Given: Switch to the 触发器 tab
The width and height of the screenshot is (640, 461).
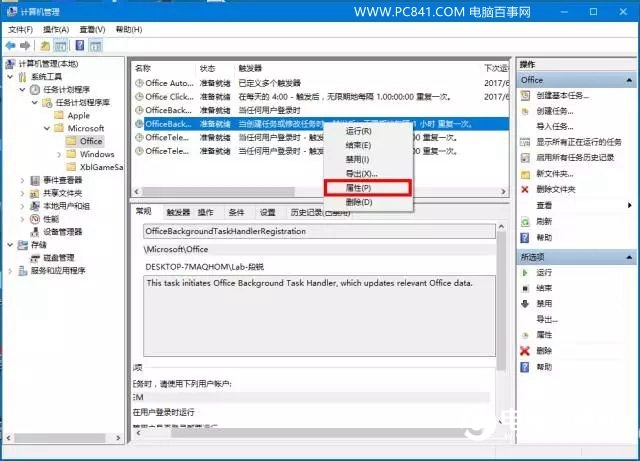Looking at the screenshot, I should coord(178,212).
